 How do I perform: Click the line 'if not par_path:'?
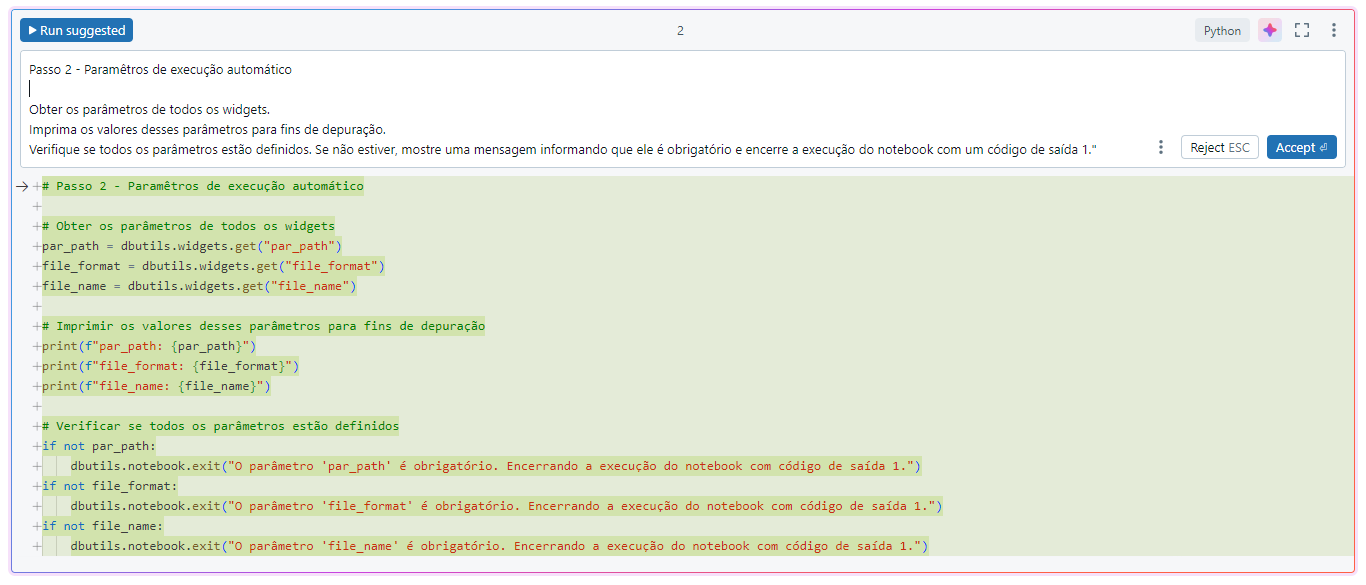(99, 446)
